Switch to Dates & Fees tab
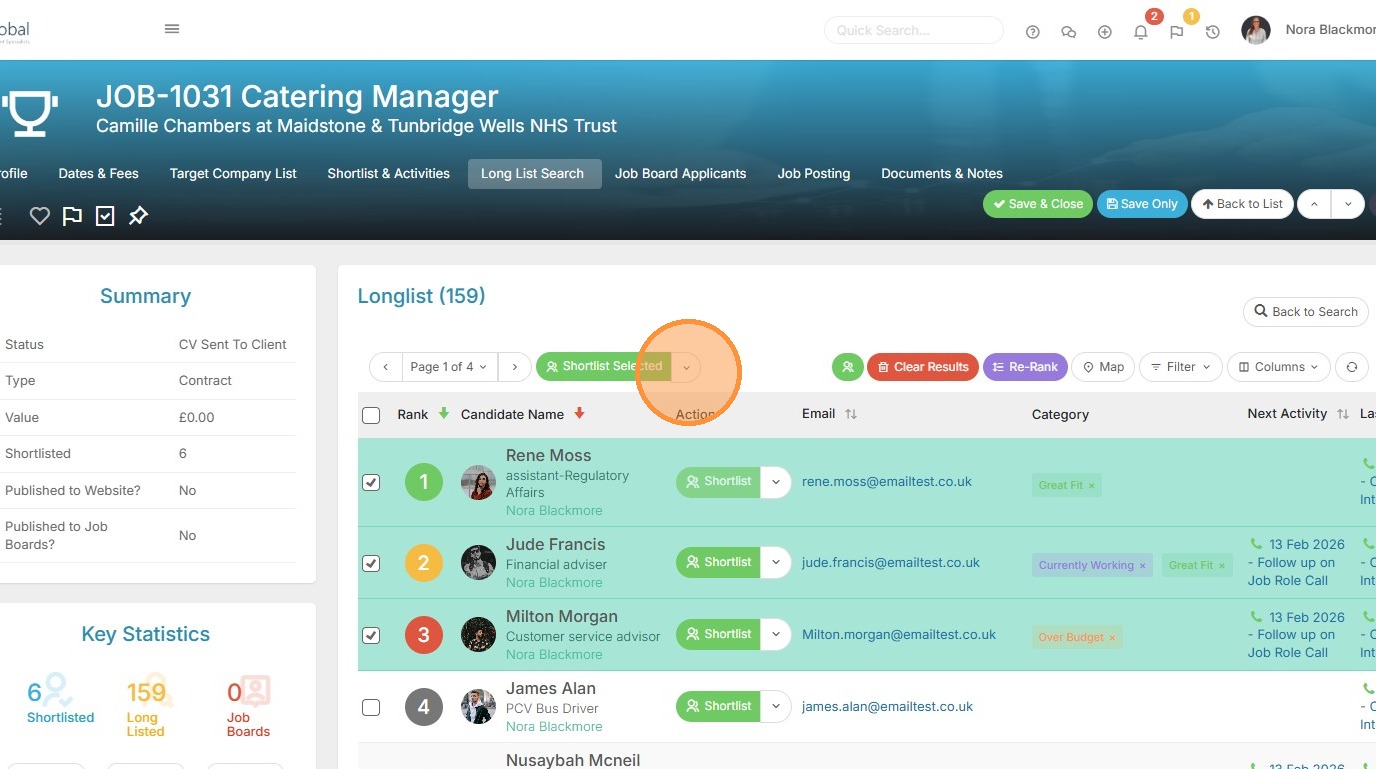This screenshot has width=1376, height=769. click(x=98, y=173)
